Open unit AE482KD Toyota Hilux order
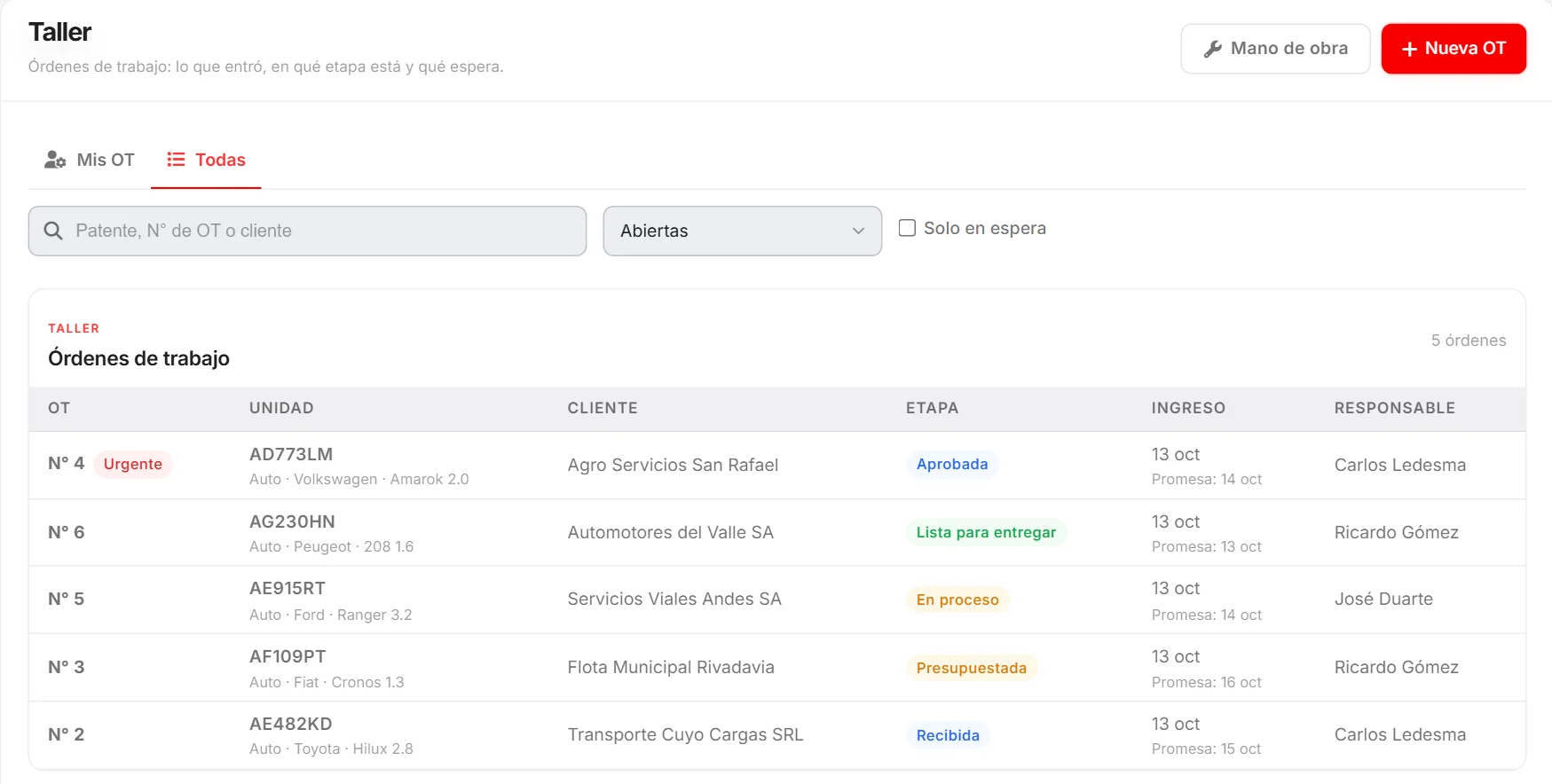 (x=777, y=735)
